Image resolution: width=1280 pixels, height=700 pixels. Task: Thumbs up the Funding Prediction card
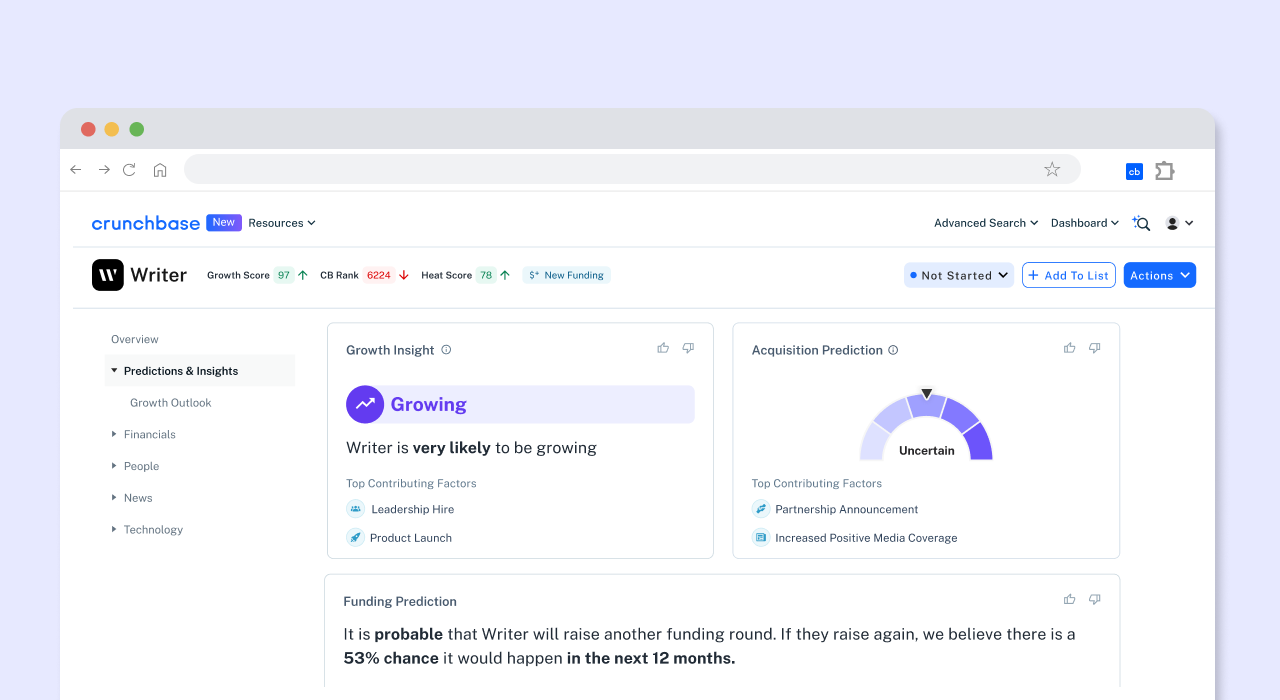point(1069,599)
